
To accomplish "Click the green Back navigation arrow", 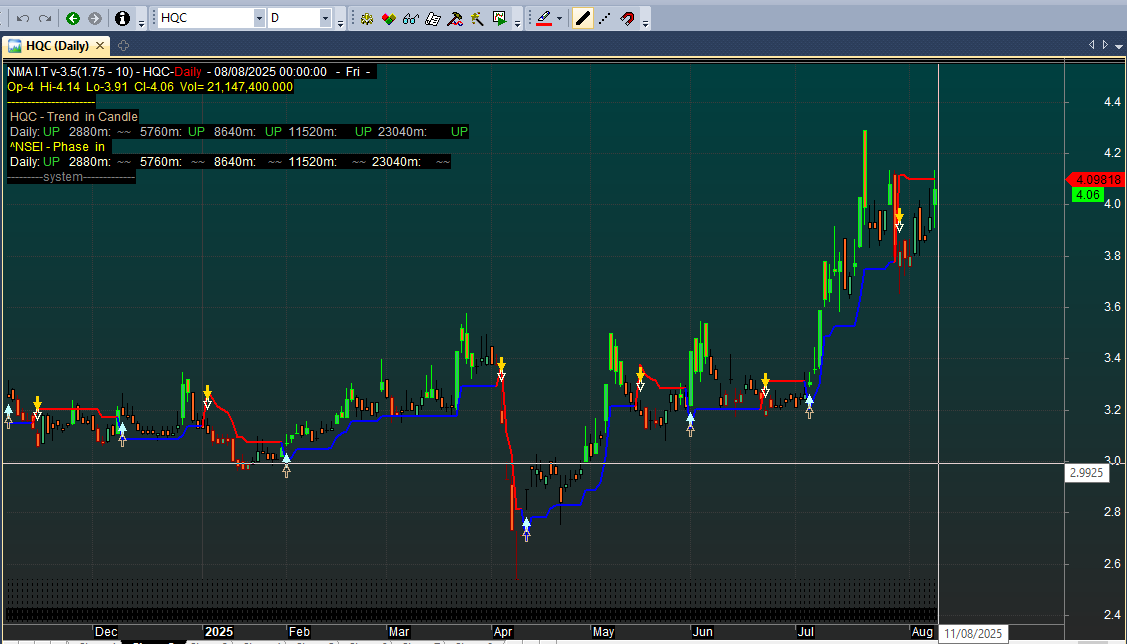I will [73, 19].
